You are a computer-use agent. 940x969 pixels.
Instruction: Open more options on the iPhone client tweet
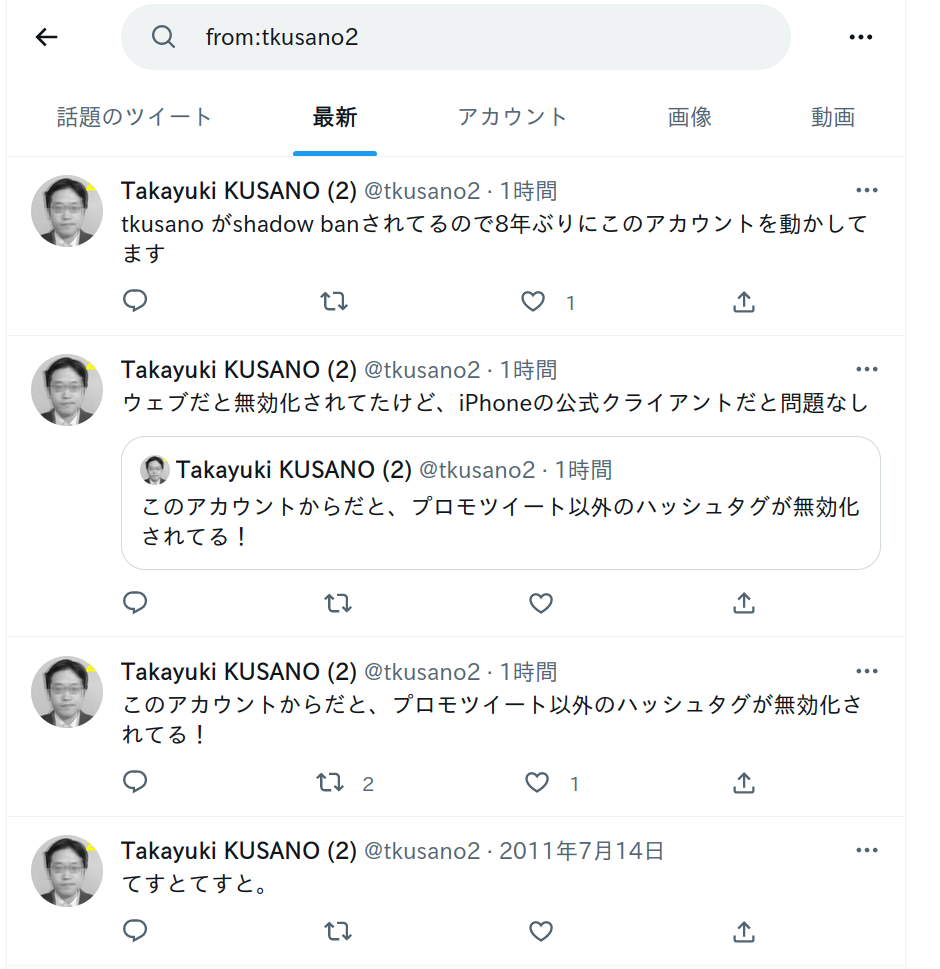(x=866, y=370)
